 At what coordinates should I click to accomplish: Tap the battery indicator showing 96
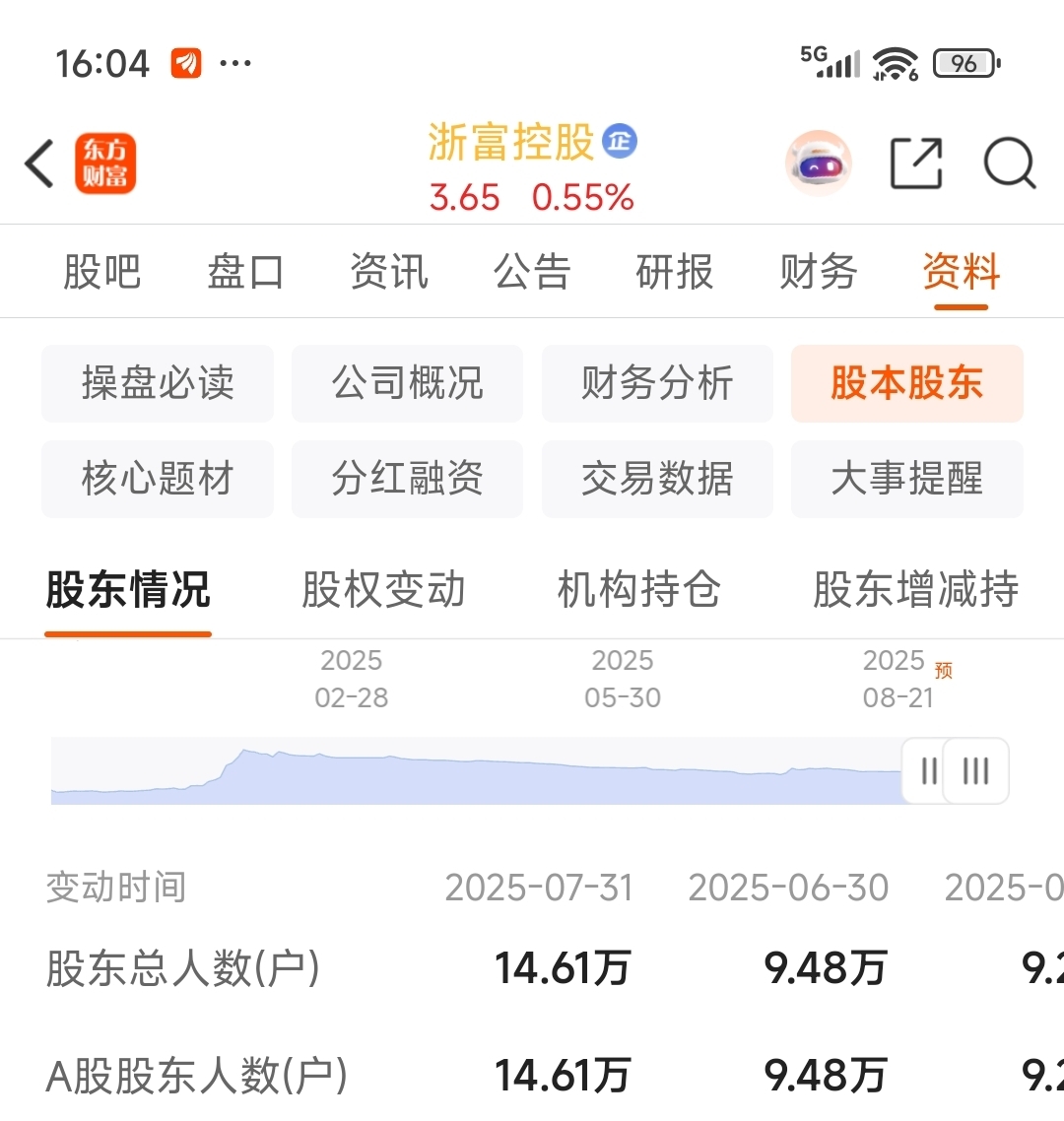coord(966,64)
